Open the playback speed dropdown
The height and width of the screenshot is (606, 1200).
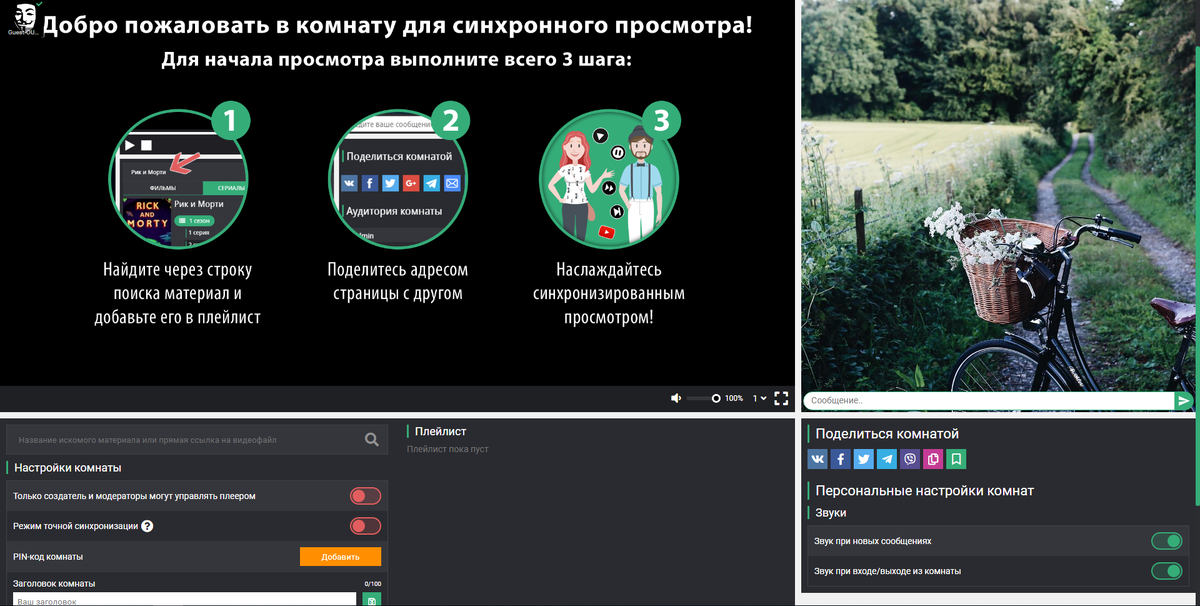click(760, 398)
